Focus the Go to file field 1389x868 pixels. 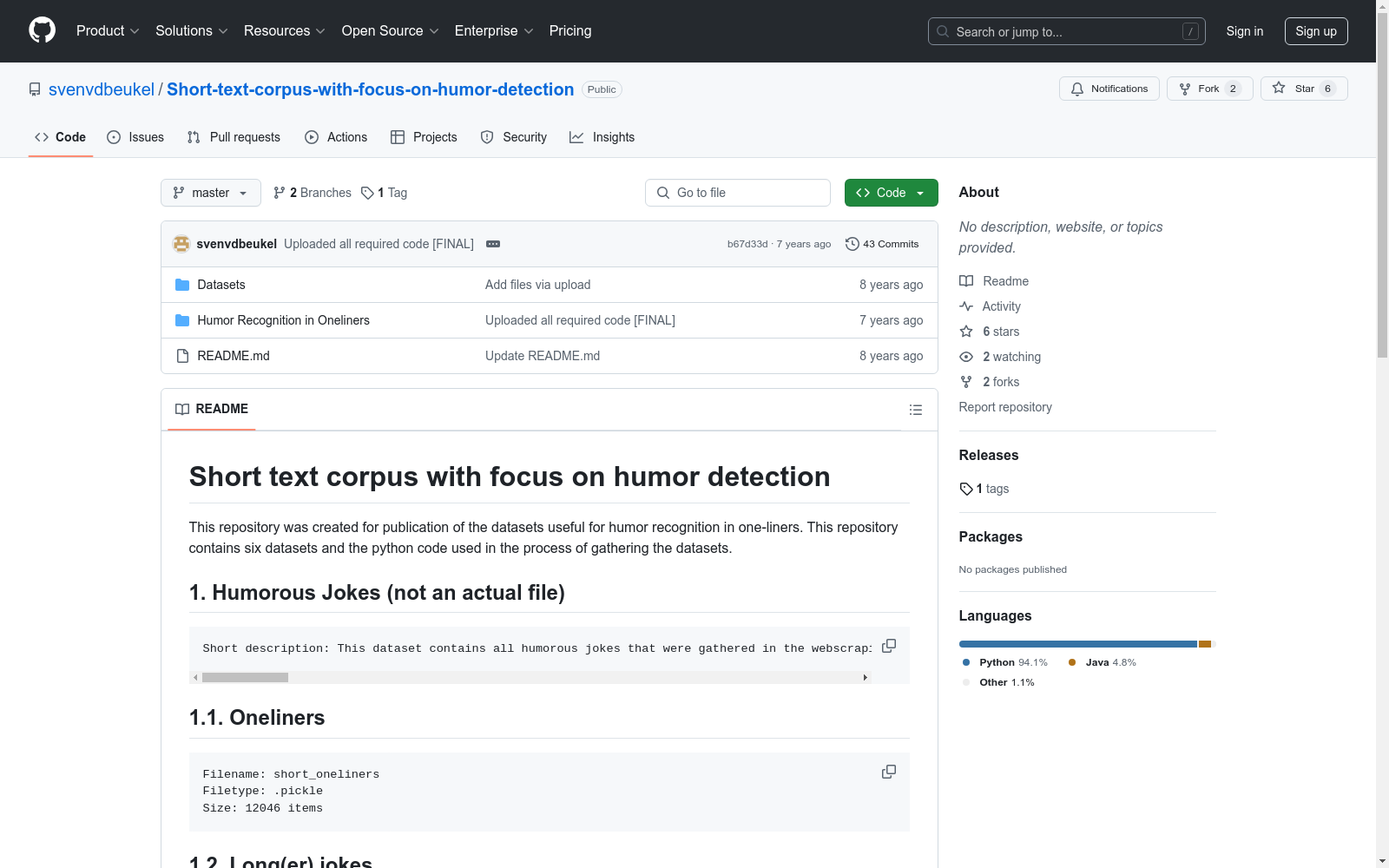pos(738,193)
